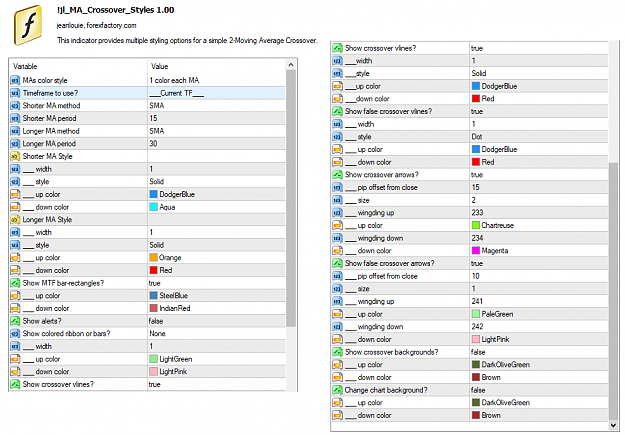Image resolution: width=625 pixels, height=435 pixels.
Task: Click the color icon on the Magenta down color row
Action: point(337,251)
